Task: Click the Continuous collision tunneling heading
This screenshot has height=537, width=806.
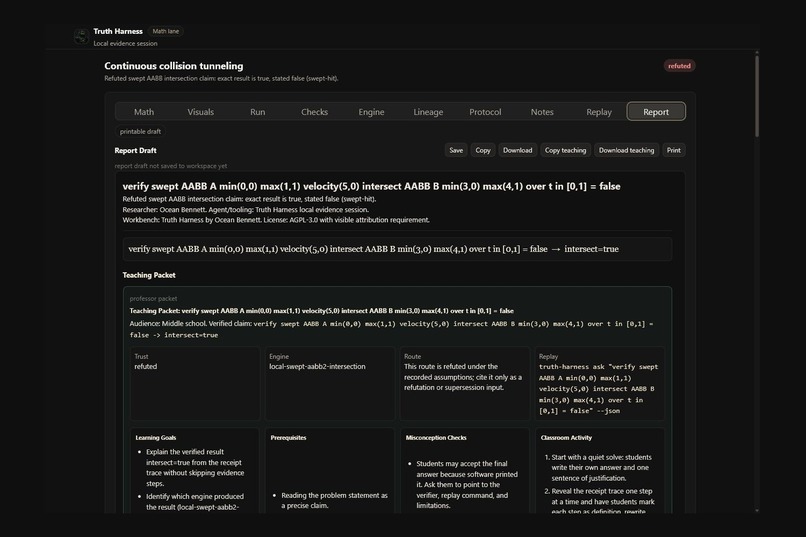Action: (174, 66)
